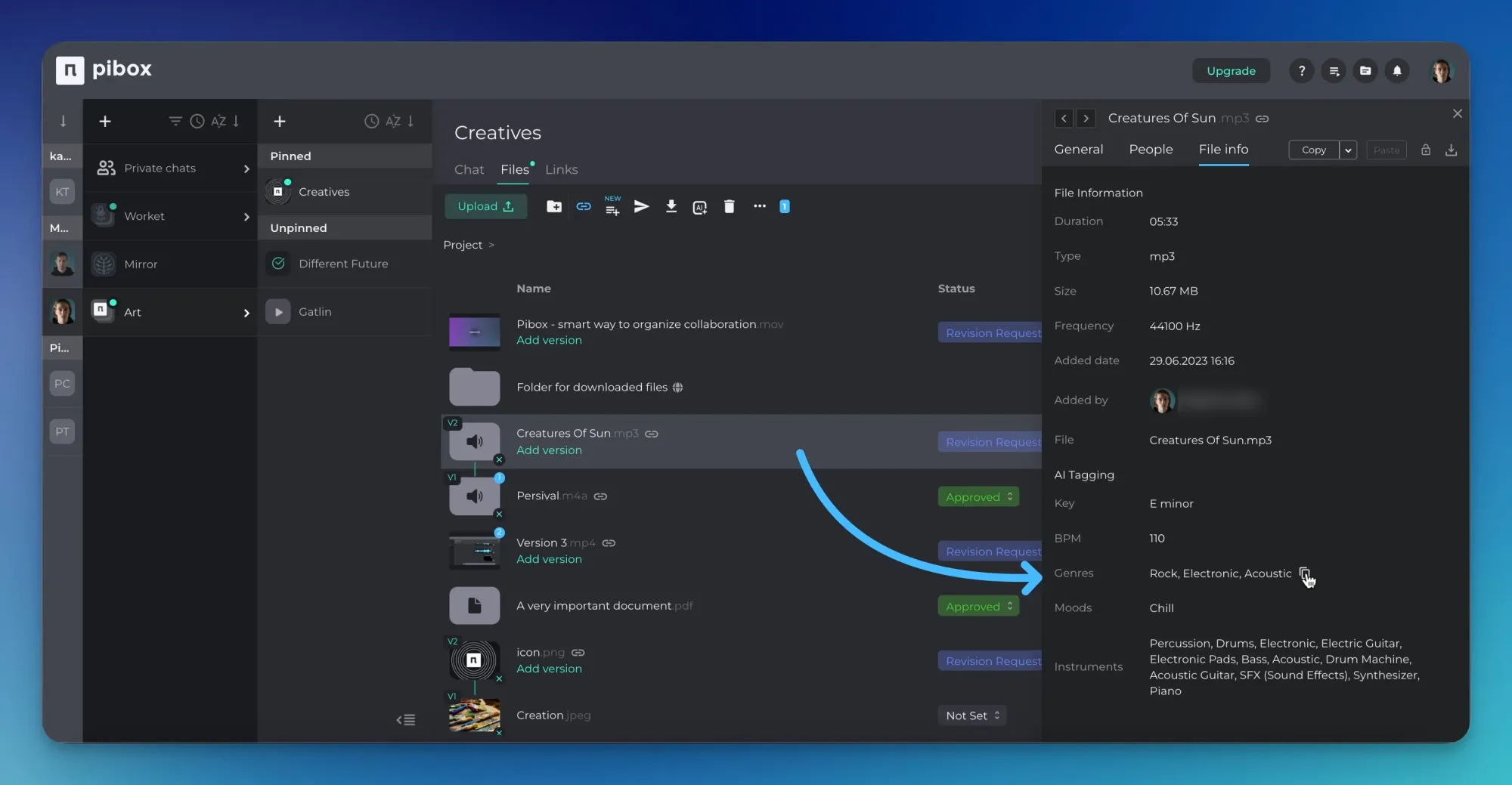Click the pibox logo
Viewport: 1512px width, 785px height.
click(x=104, y=70)
